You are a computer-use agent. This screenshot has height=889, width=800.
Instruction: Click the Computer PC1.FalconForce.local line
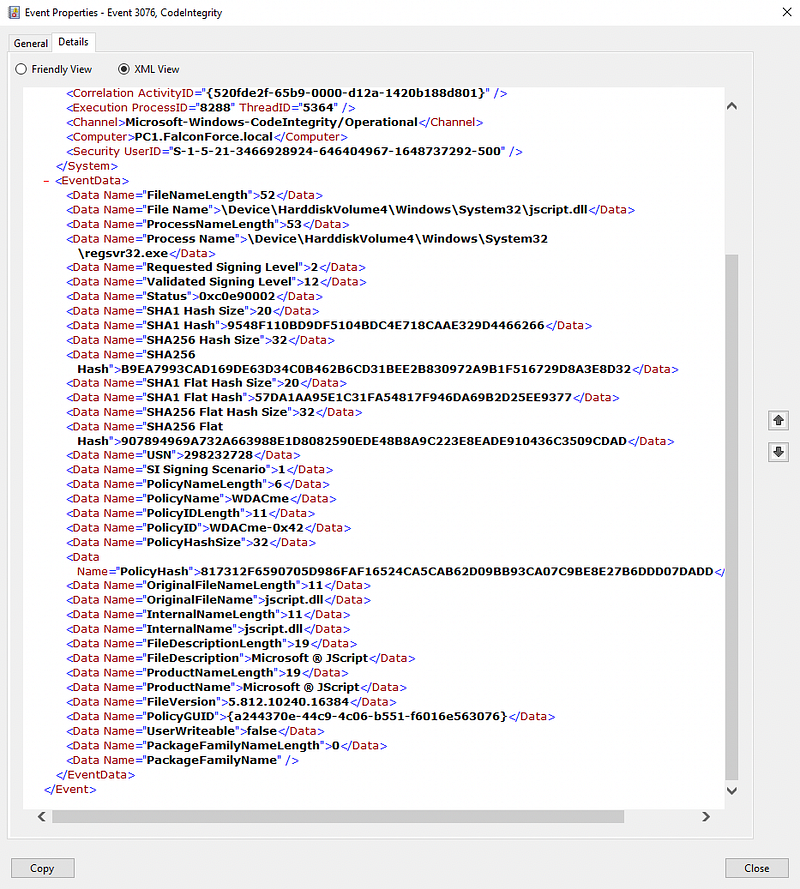pyautogui.click(x=207, y=137)
